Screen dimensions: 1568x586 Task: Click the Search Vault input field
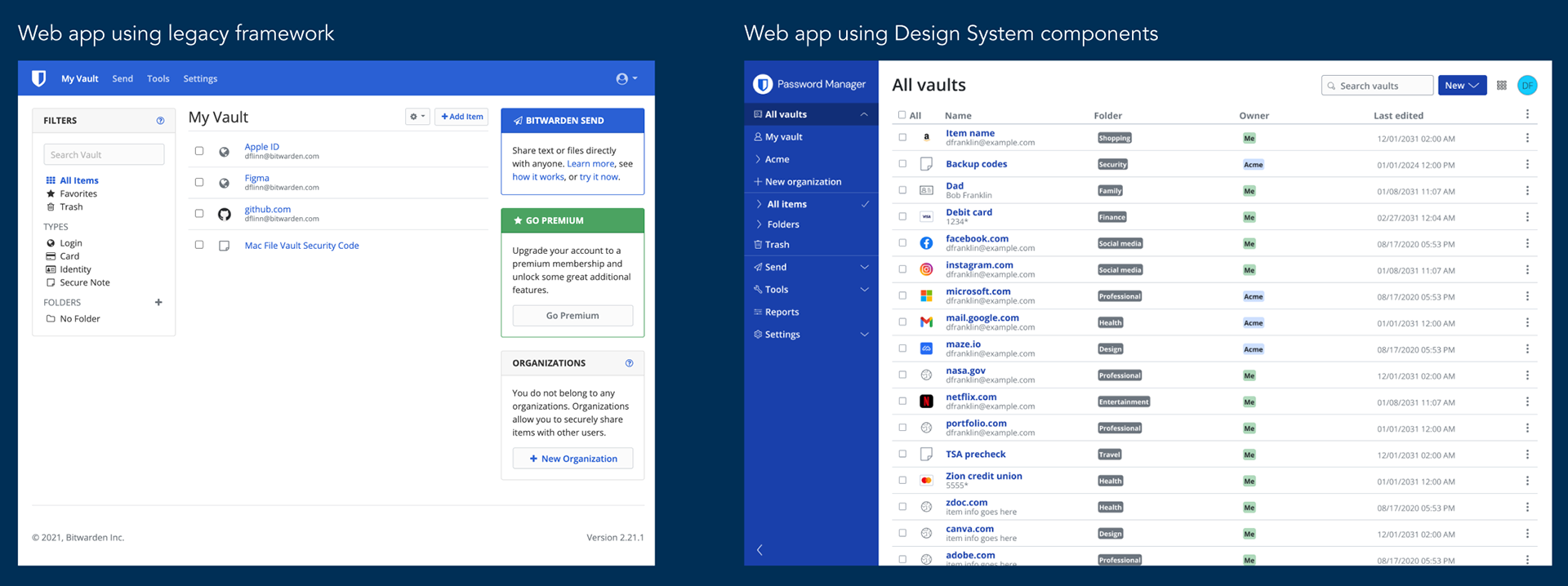pos(104,154)
